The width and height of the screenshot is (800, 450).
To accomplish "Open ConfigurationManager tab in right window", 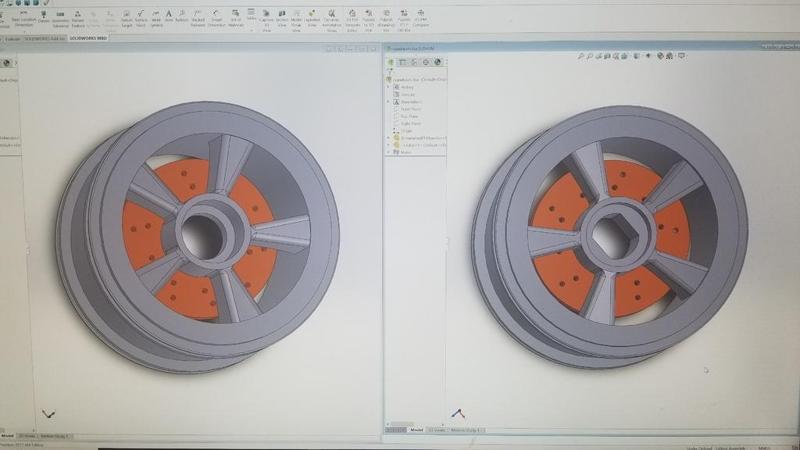I will tap(414, 62).
